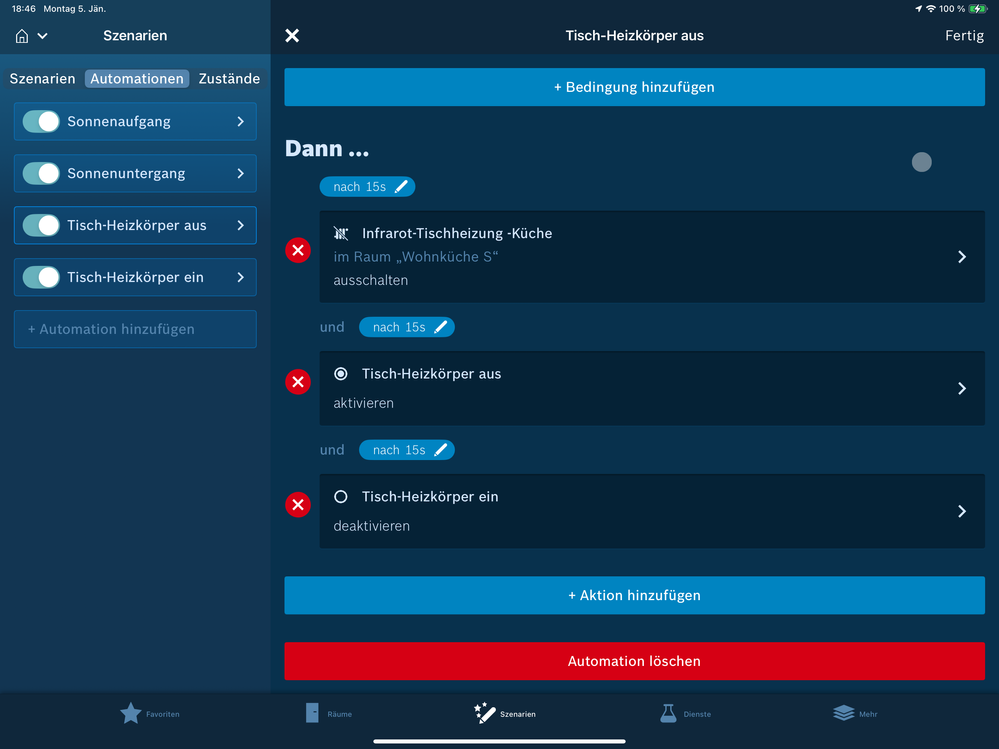This screenshot has width=999, height=749.
Task: Switch to the Zustände tab
Action: pos(229,79)
